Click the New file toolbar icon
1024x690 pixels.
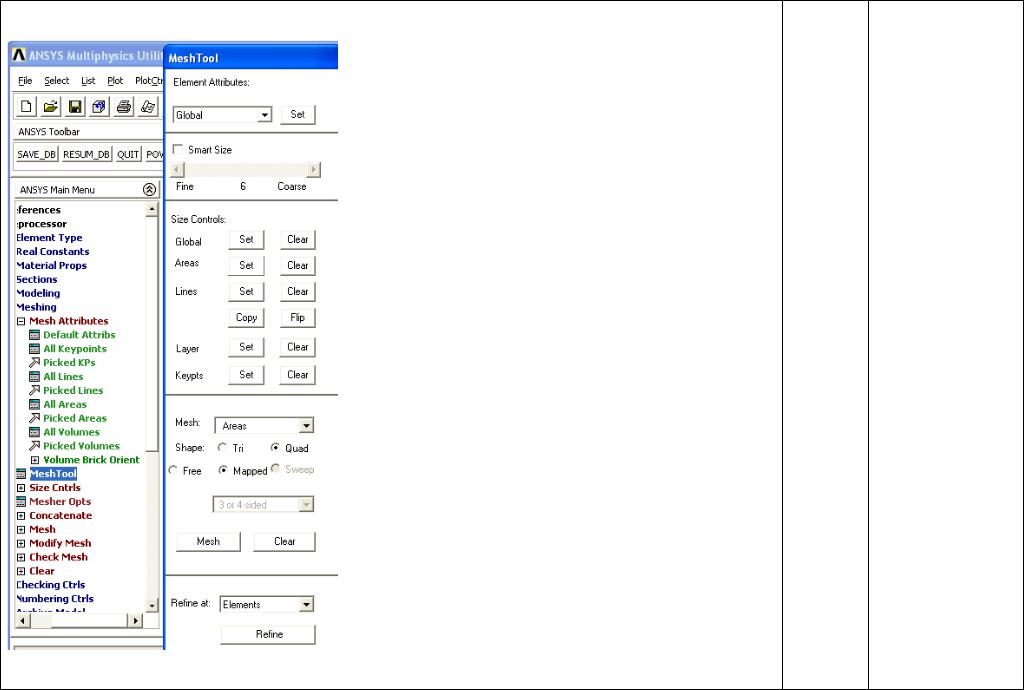pyautogui.click(x=27, y=106)
